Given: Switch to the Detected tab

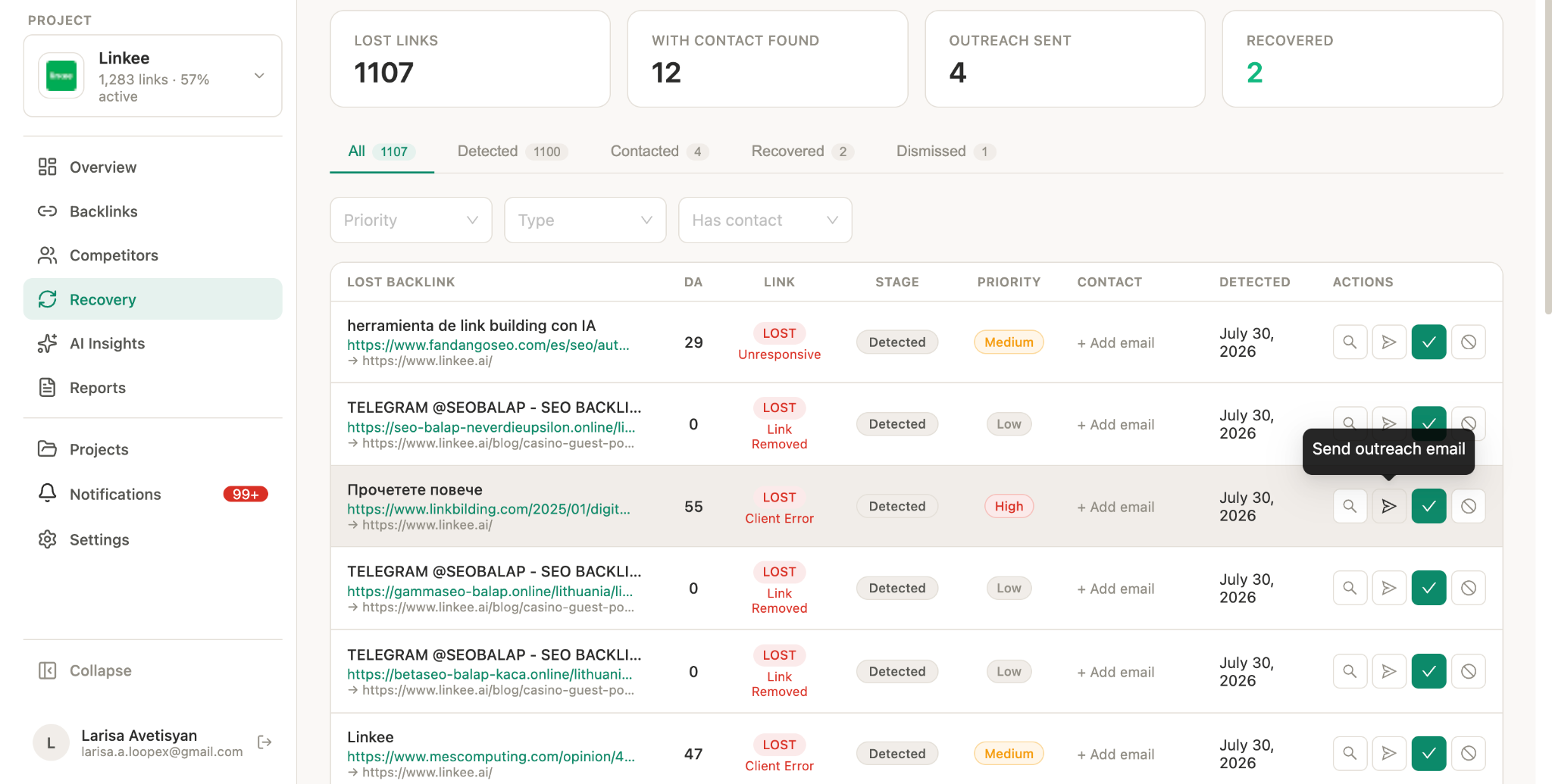Looking at the screenshot, I should [x=512, y=151].
